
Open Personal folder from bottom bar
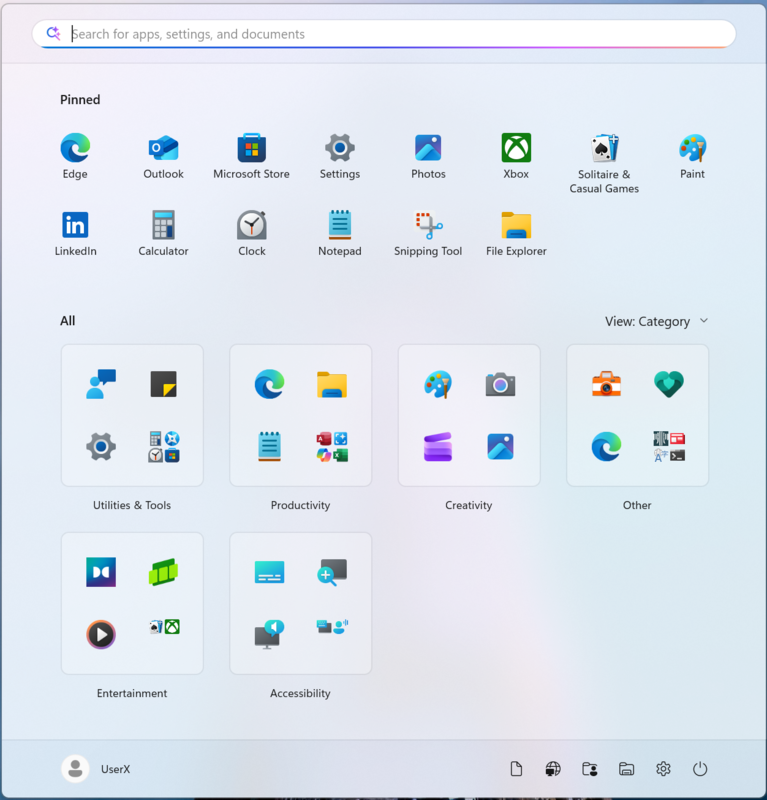[590, 769]
